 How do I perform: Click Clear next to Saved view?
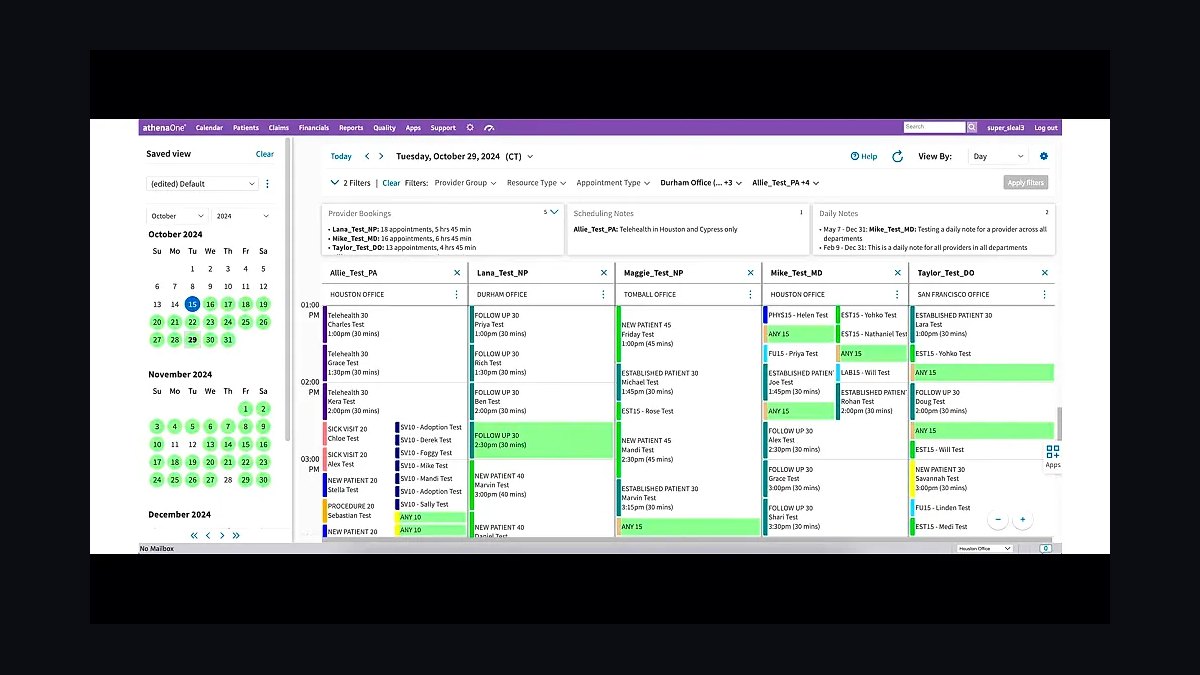click(264, 154)
